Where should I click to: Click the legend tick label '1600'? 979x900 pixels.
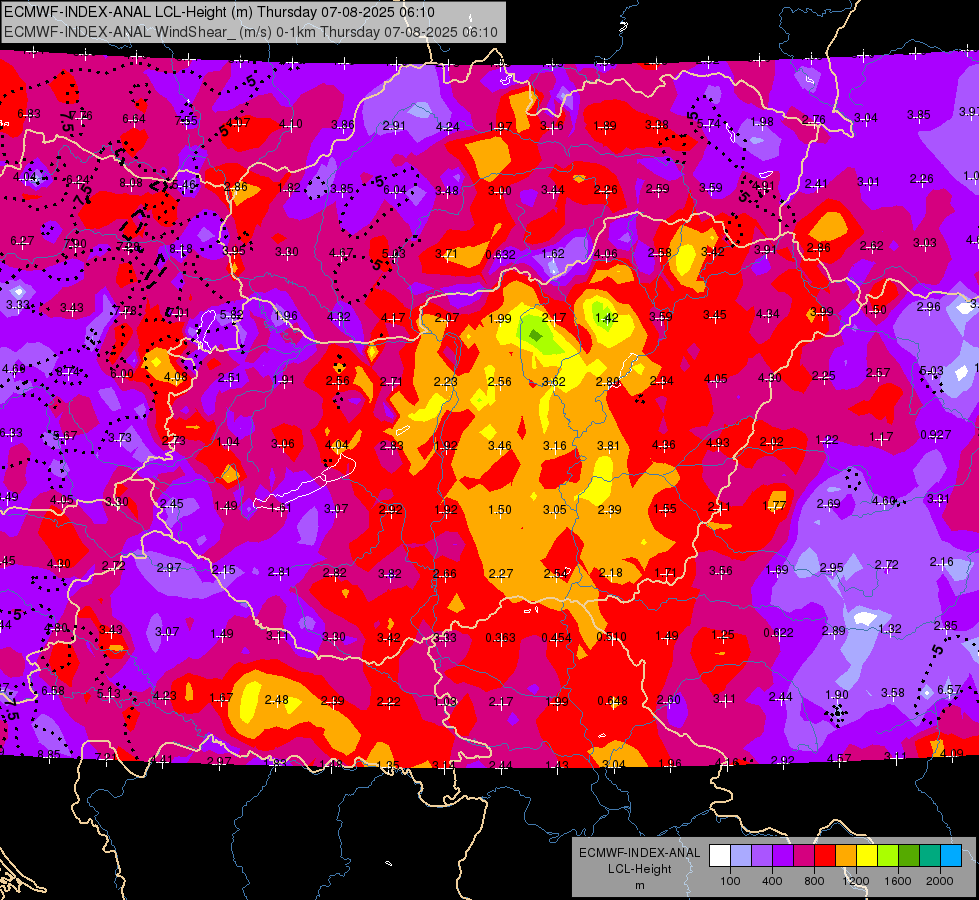(x=898, y=881)
